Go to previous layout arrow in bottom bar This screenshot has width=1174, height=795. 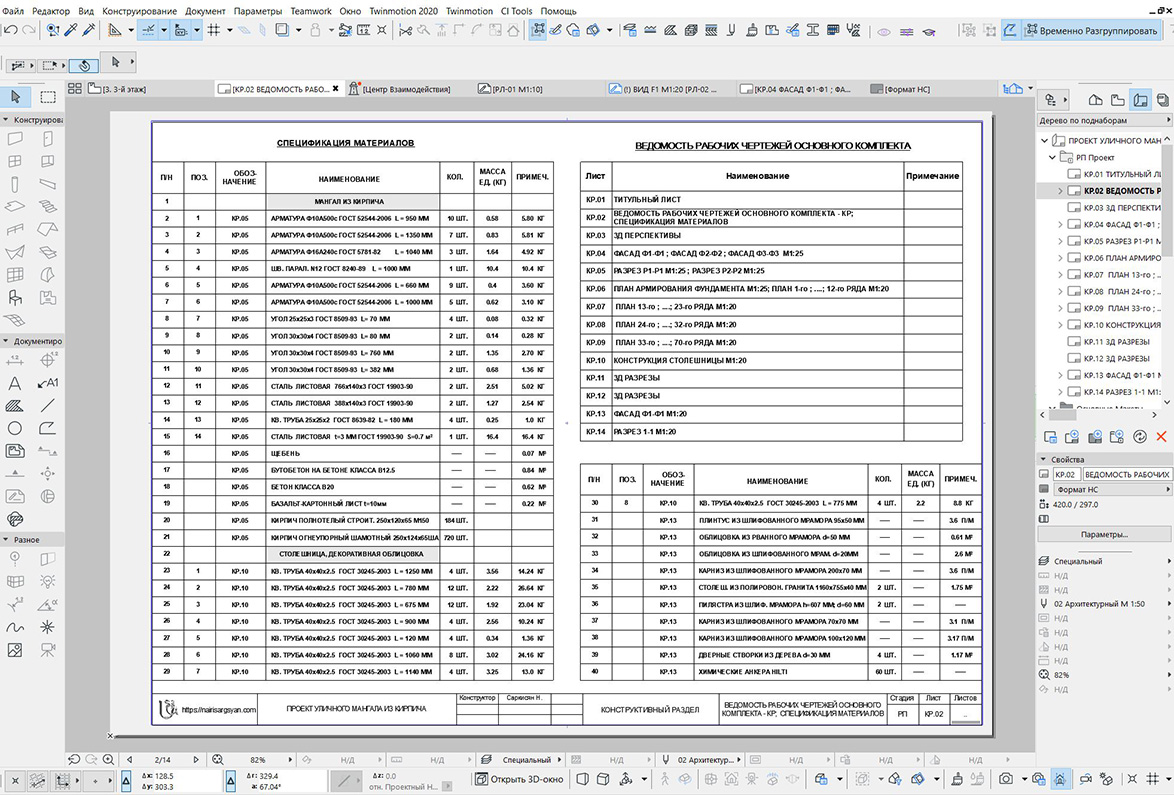pyautogui.click(x=129, y=760)
